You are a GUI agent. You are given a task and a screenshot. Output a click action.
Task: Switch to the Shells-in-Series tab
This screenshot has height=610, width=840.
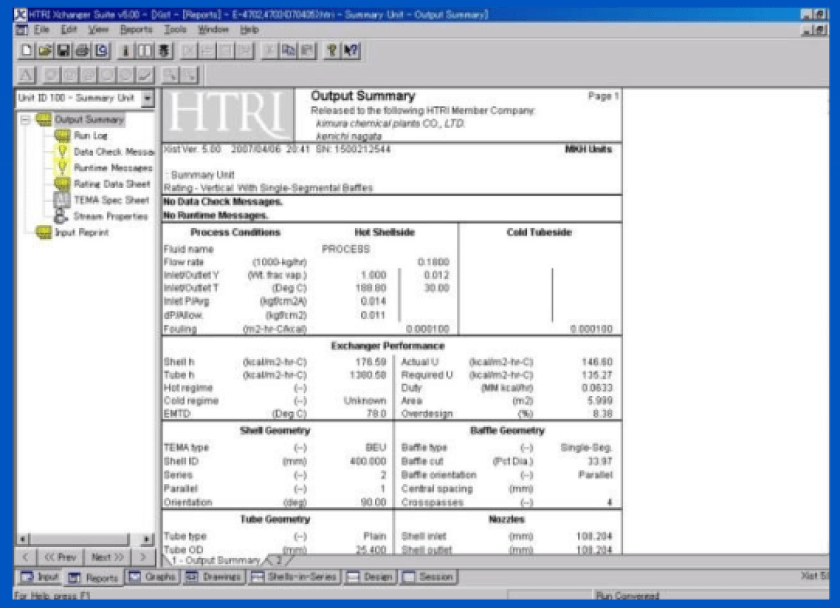click(x=296, y=577)
